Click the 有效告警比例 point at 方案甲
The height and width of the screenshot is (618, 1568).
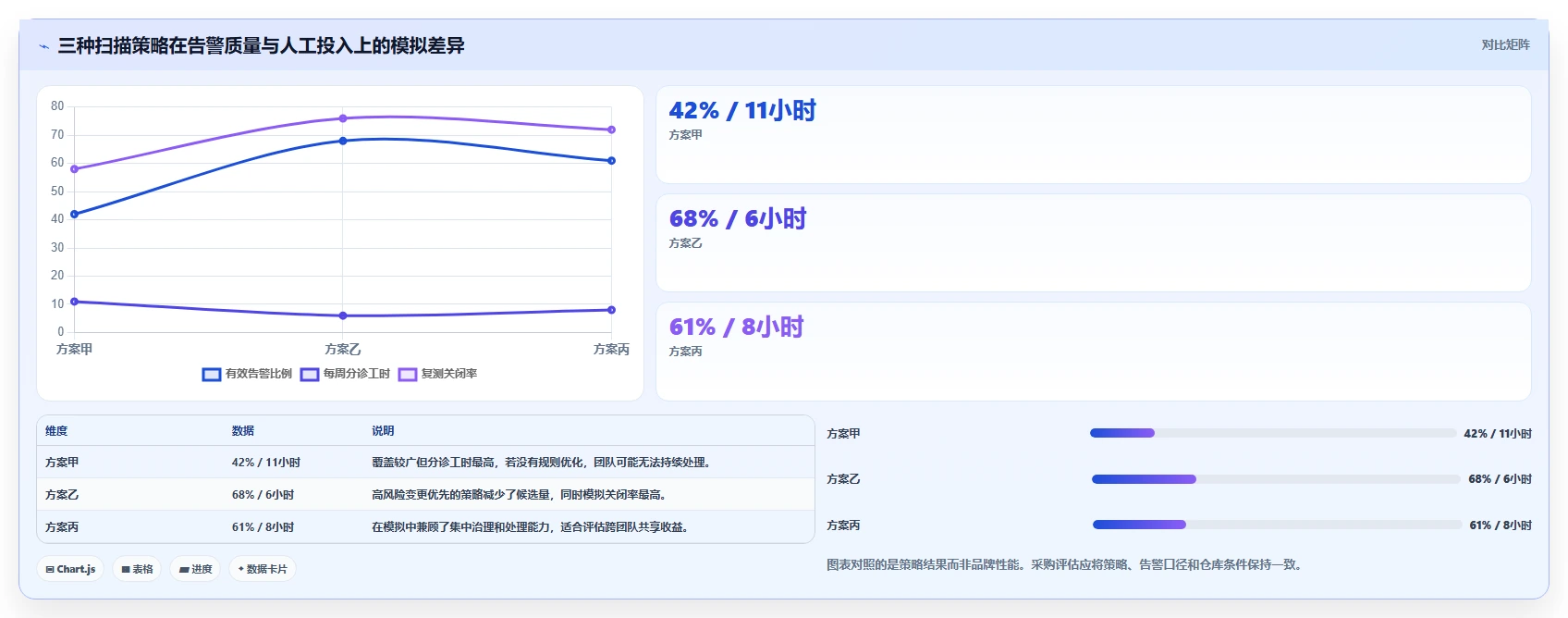pyautogui.click(x=75, y=214)
